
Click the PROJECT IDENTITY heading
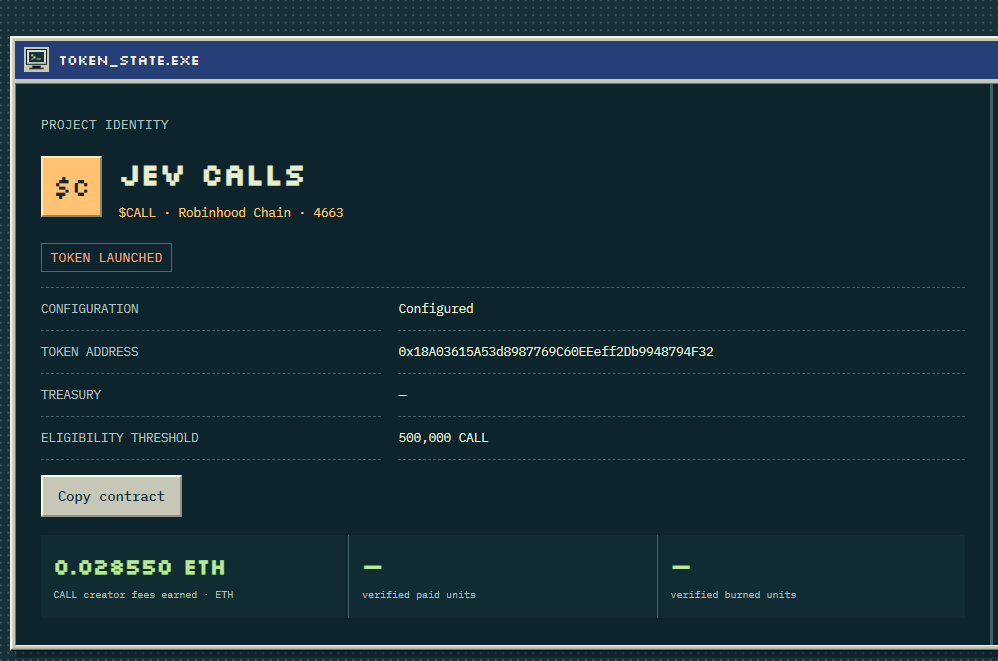[x=105, y=125]
